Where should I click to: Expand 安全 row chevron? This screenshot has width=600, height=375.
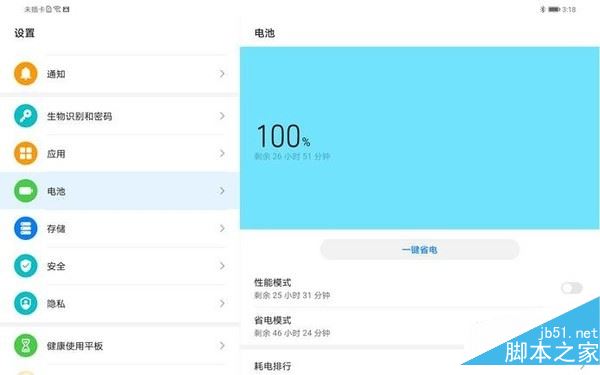click(222, 266)
